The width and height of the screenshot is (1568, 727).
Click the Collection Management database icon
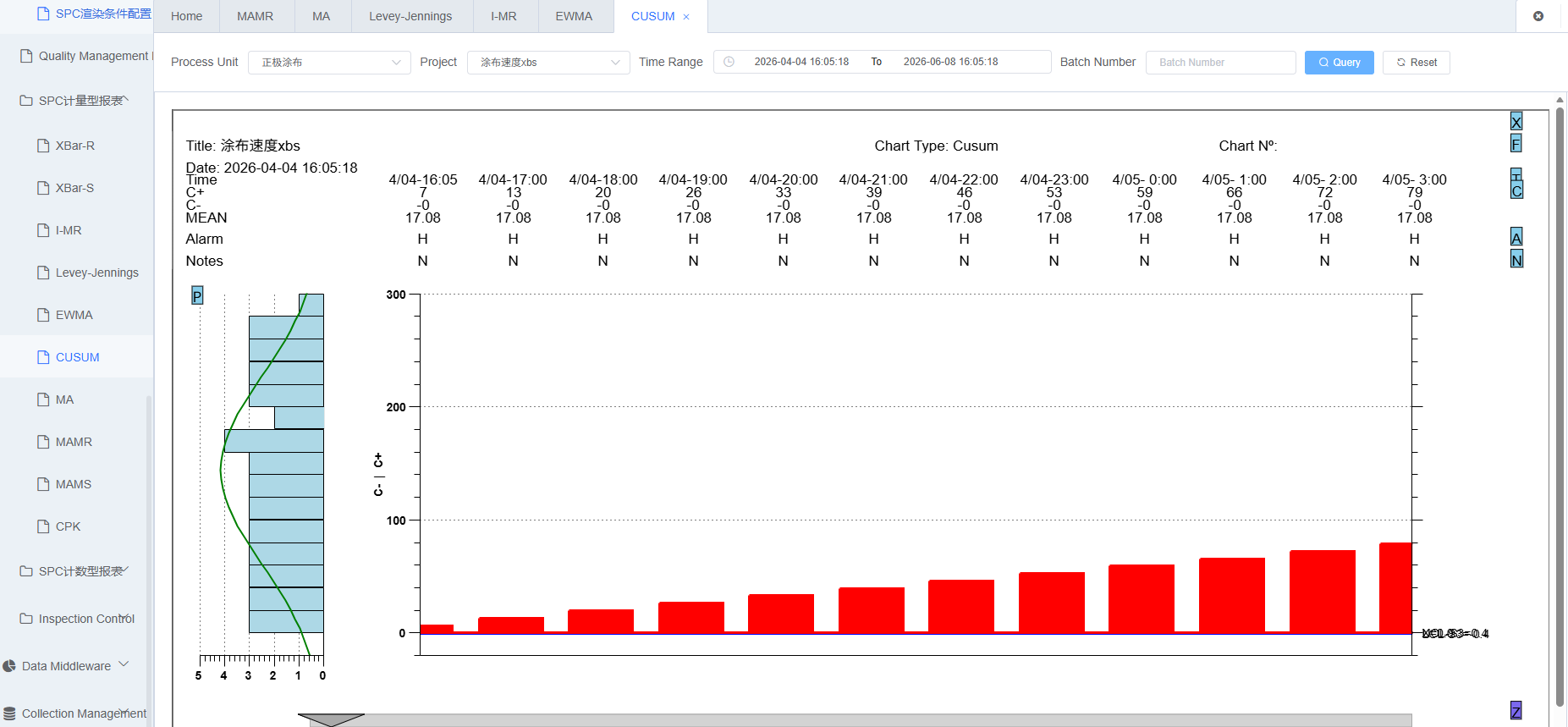(9, 713)
